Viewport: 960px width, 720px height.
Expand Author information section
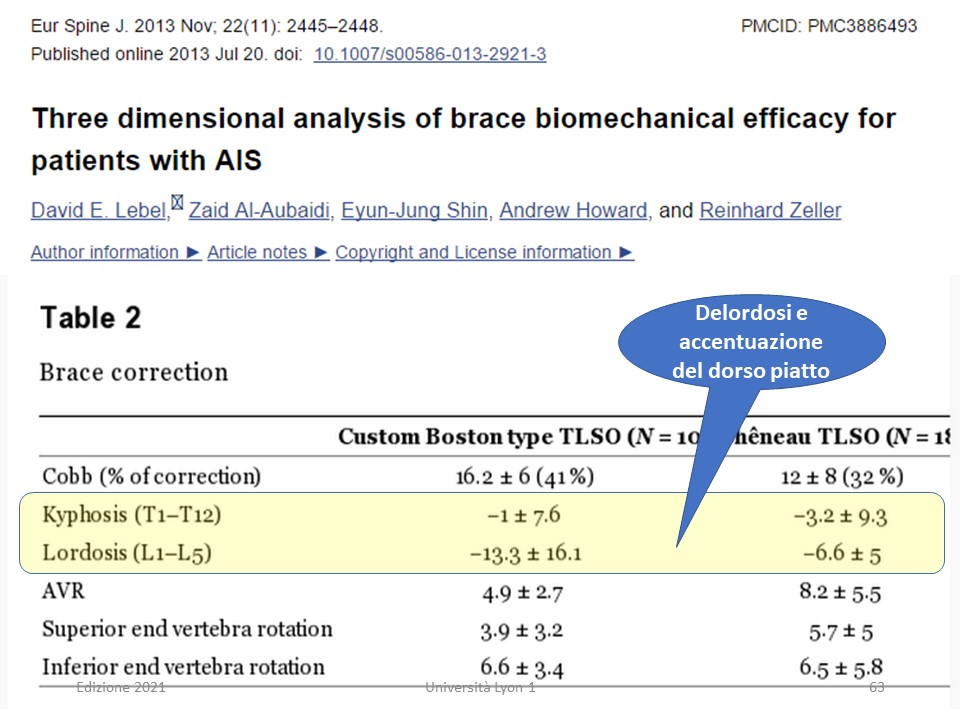116,252
